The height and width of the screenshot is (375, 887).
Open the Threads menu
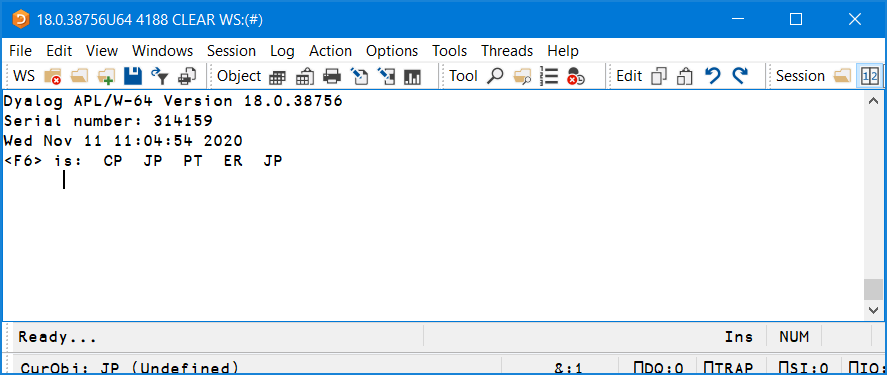[507, 51]
